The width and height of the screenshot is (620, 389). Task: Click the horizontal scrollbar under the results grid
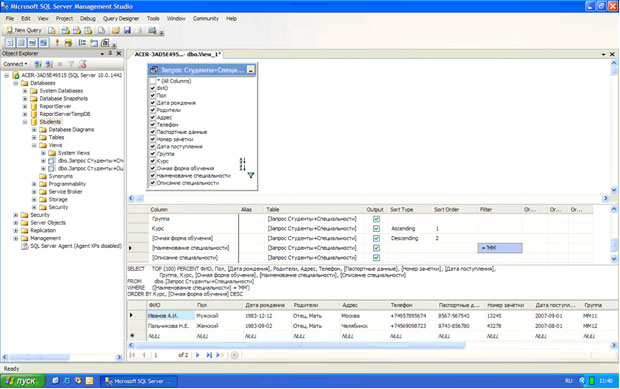pos(301,346)
